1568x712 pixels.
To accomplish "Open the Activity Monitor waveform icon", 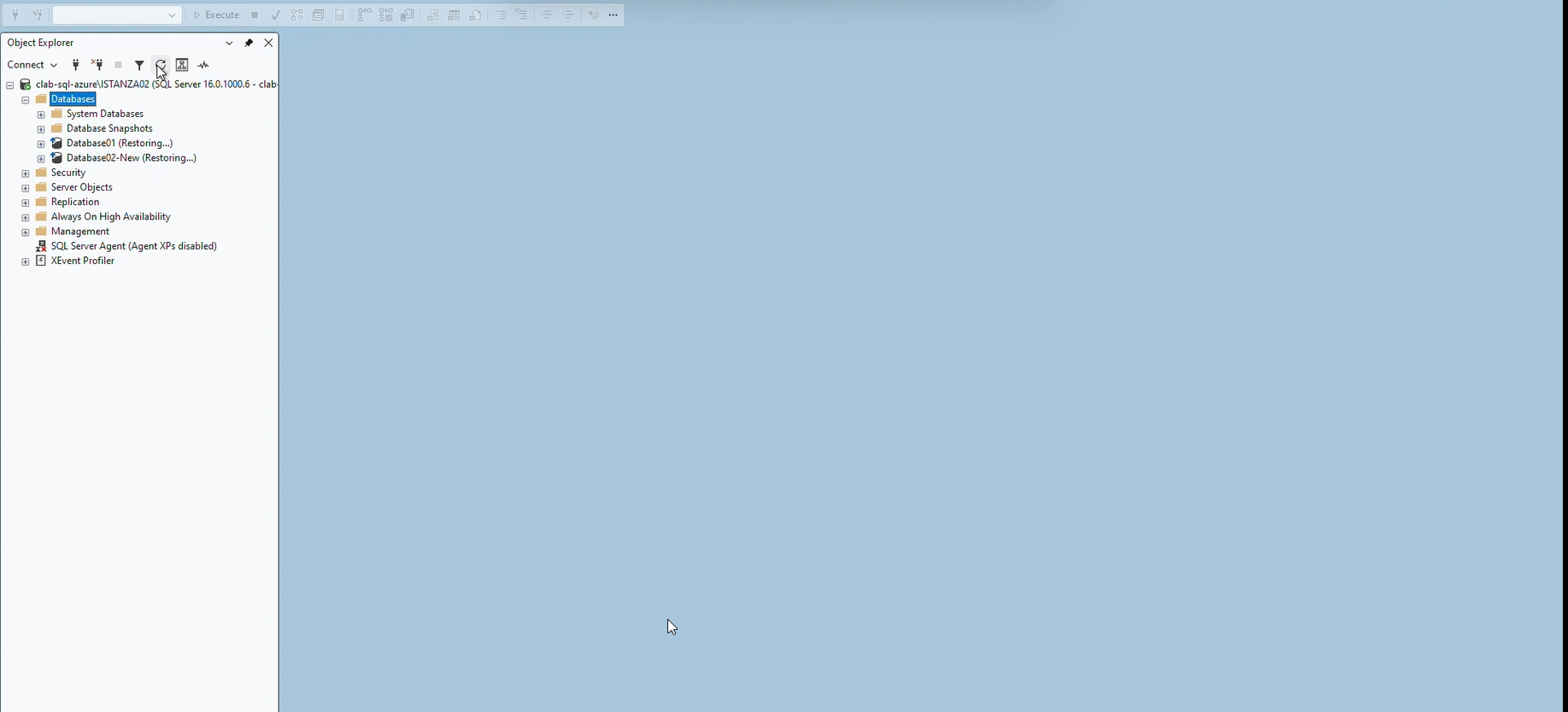I will [x=203, y=65].
